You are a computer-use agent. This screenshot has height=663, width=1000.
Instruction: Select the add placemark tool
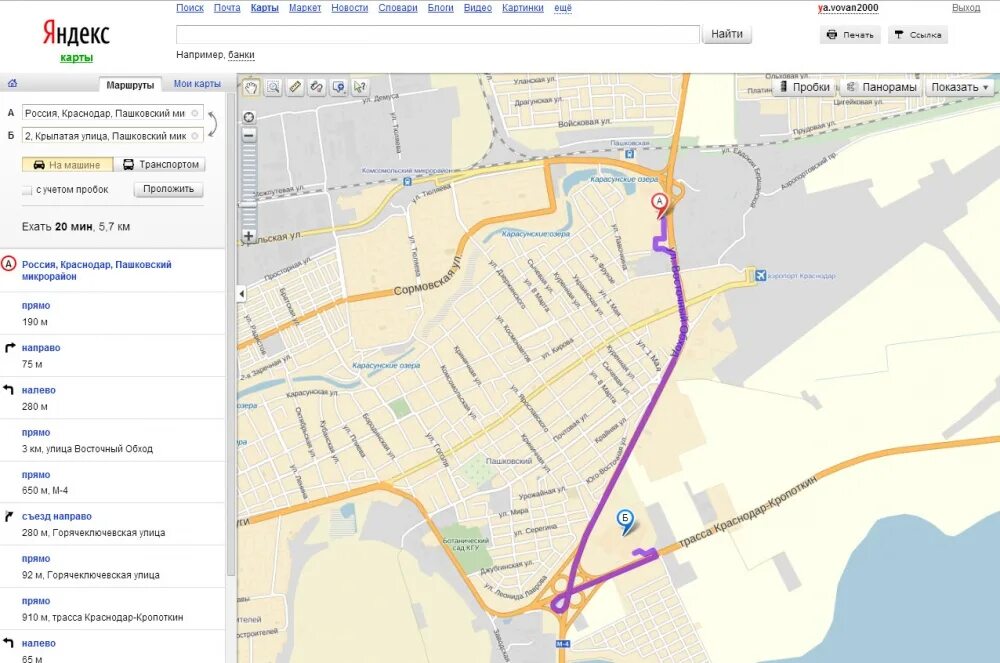click(339, 87)
